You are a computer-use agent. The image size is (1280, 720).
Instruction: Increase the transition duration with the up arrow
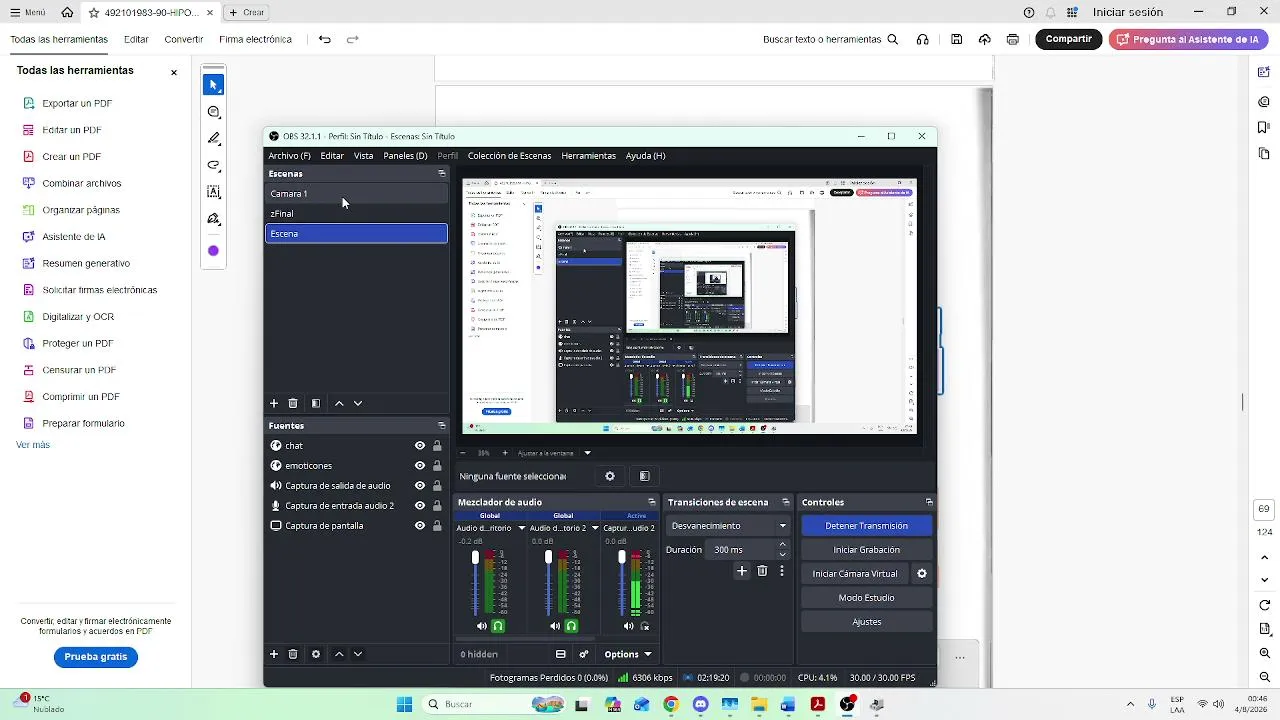[782, 545]
